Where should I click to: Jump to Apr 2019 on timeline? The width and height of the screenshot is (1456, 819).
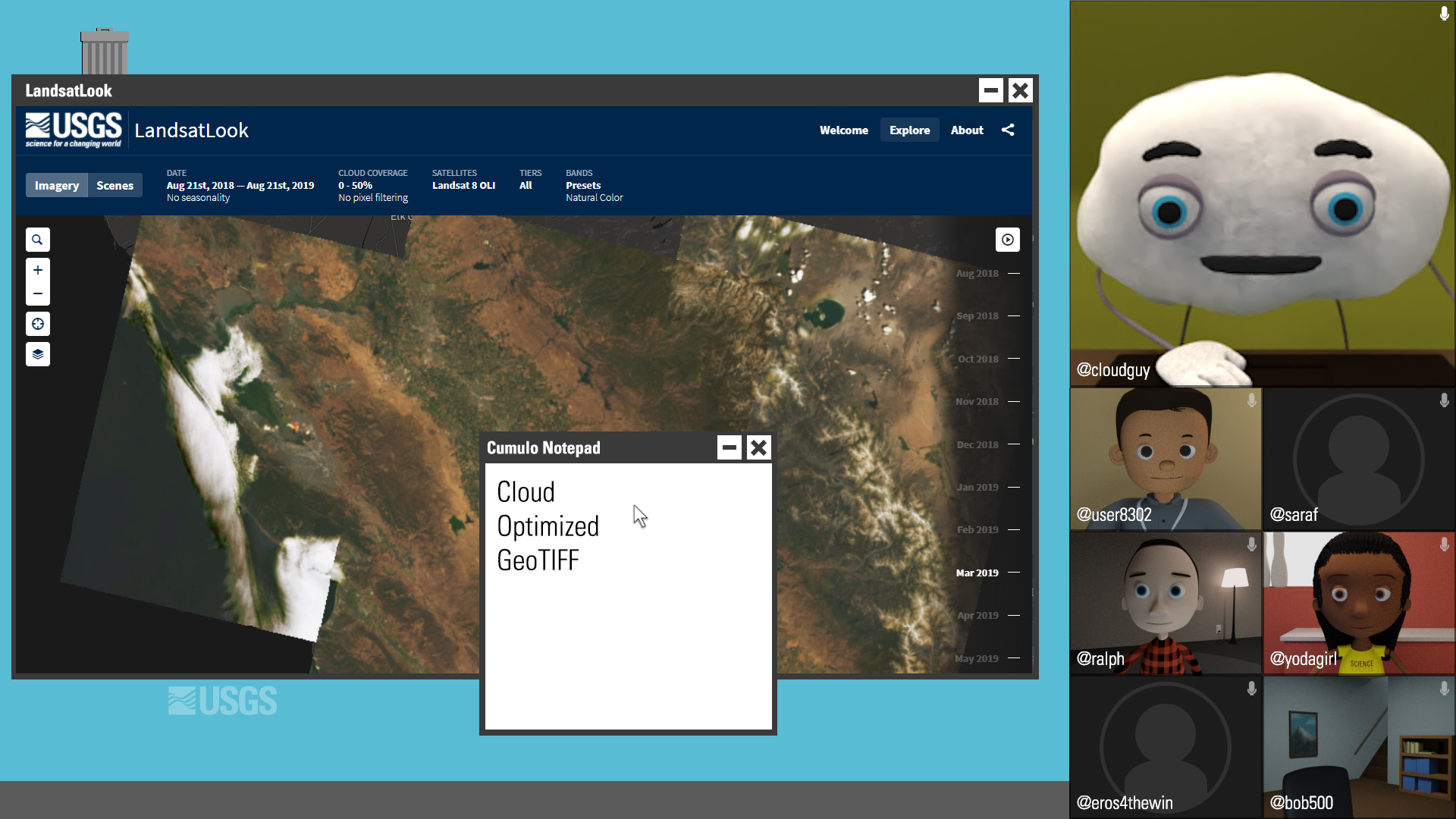click(x=987, y=616)
